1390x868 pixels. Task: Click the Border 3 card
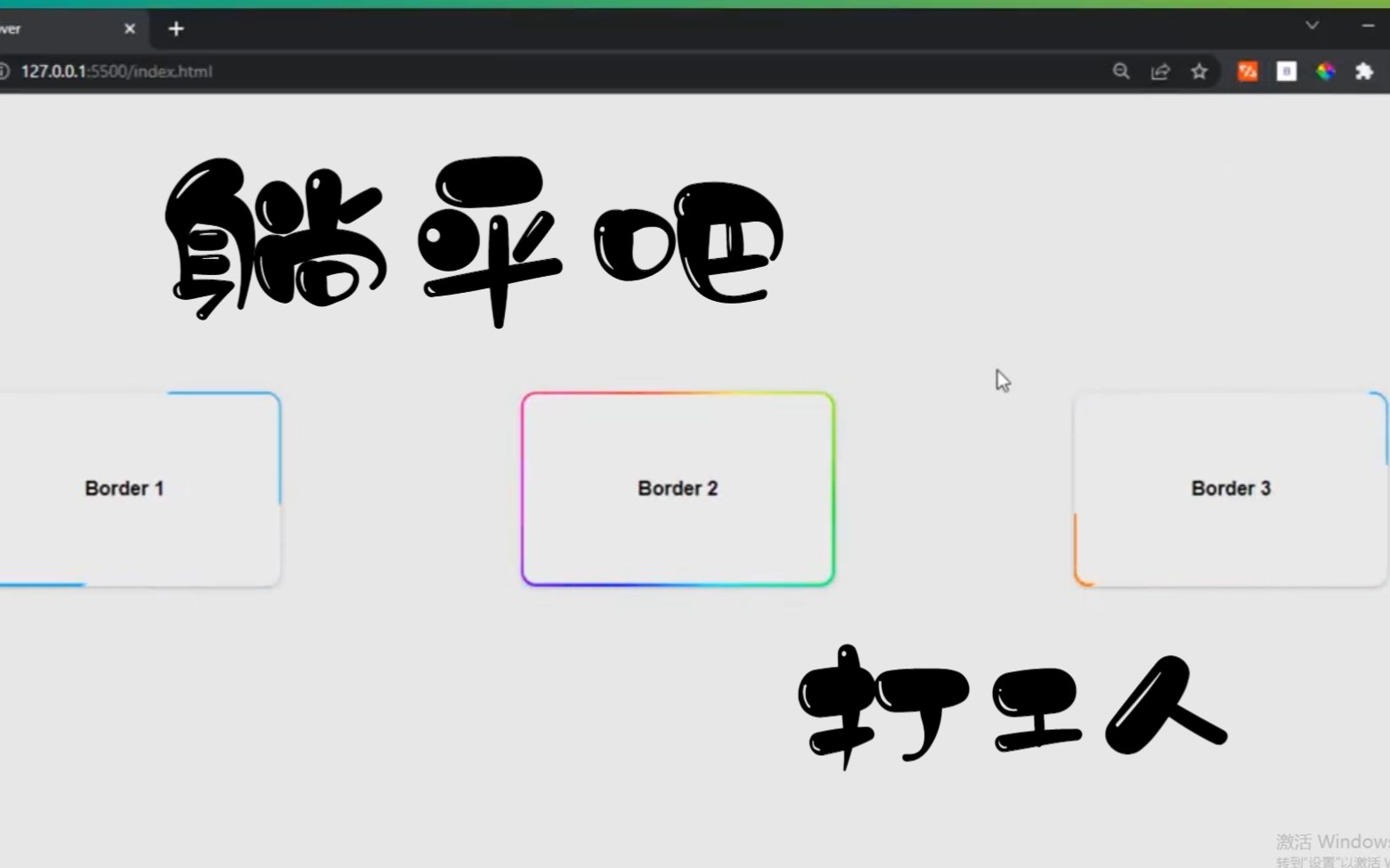(x=1230, y=488)
